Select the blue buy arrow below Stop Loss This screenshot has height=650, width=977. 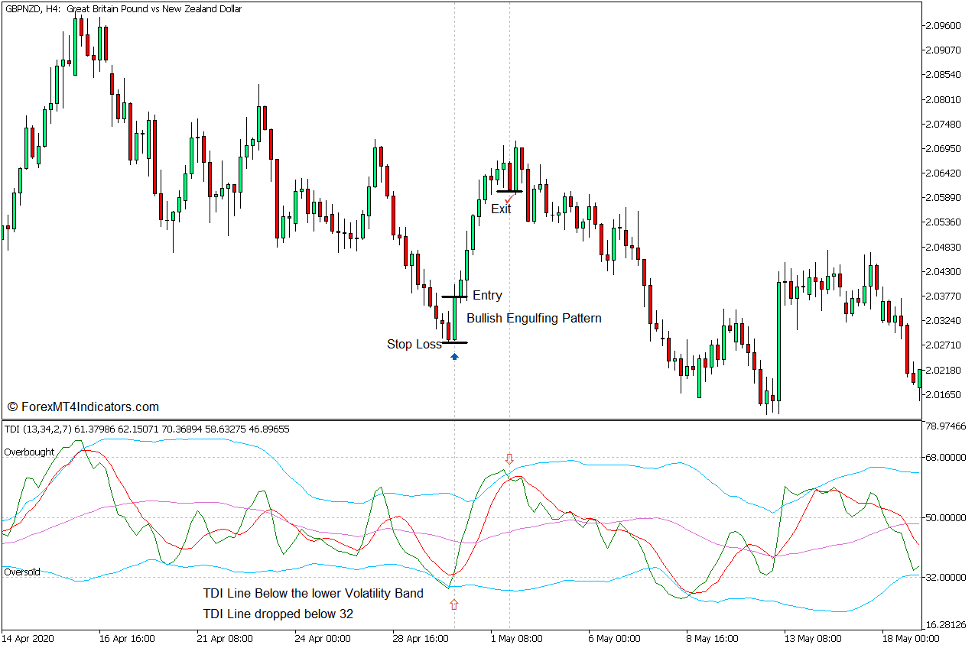click(x=455, y=355)
